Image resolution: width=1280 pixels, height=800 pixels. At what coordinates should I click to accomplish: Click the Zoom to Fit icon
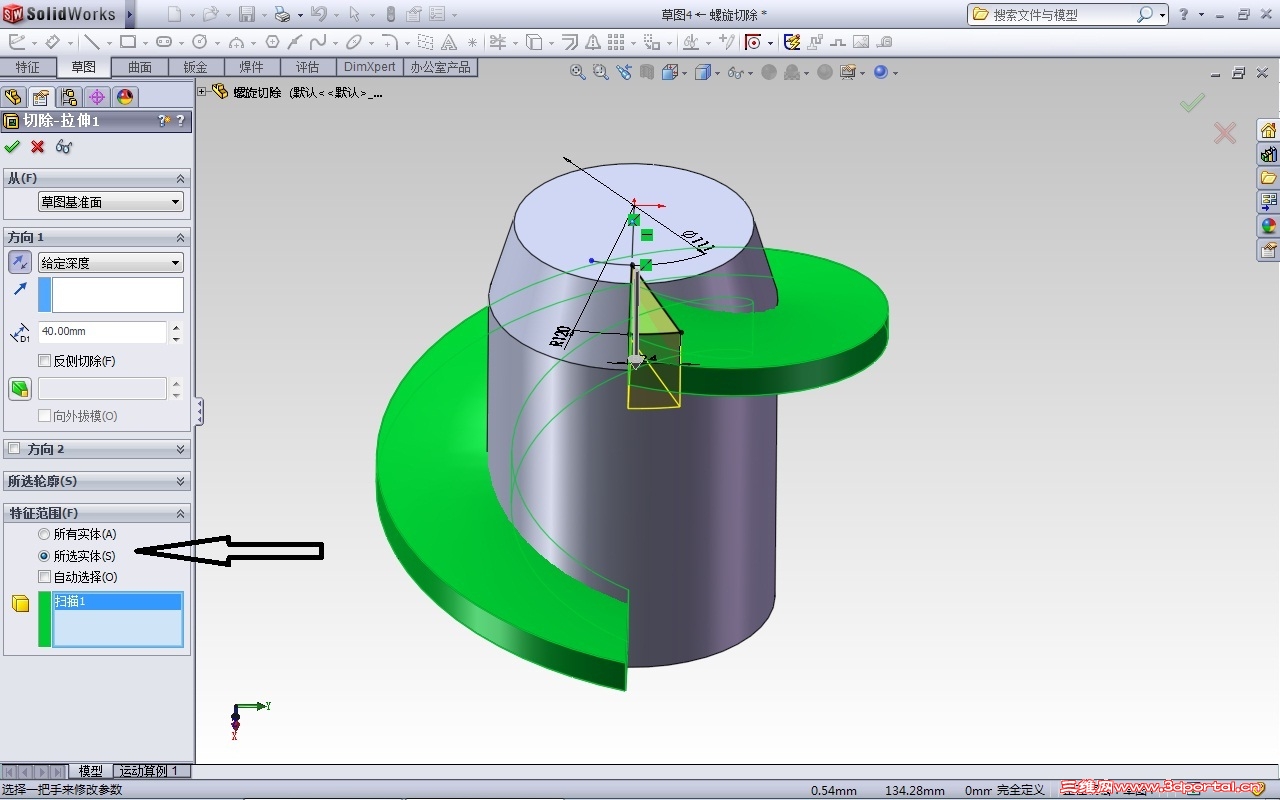pyautogui.click(x=578, y=72)
